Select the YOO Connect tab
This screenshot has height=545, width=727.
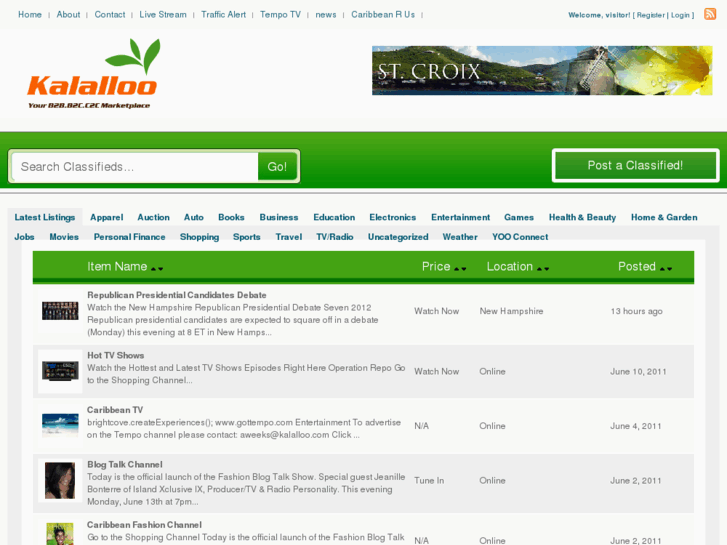(x=520, y=237)
